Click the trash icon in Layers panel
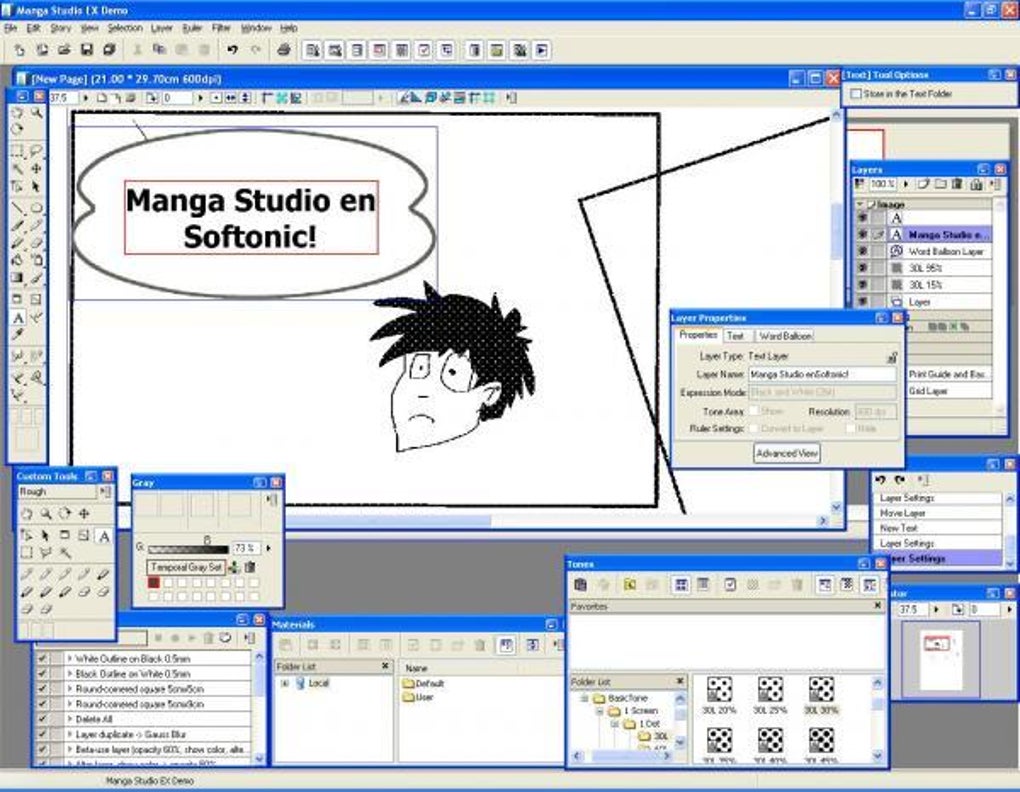1020x792 pixels. 957,184
